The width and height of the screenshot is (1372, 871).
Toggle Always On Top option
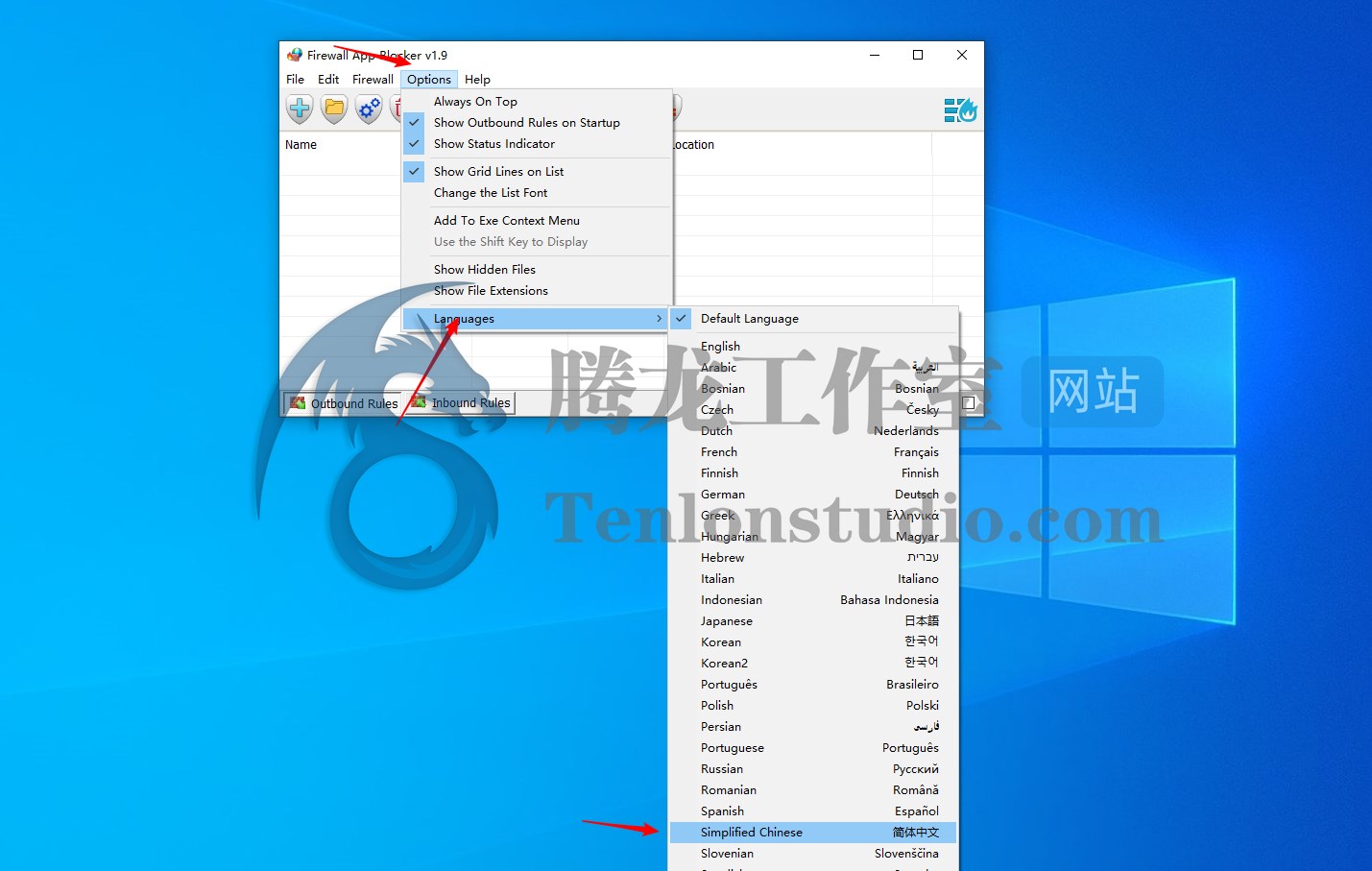tap(537, 102)
